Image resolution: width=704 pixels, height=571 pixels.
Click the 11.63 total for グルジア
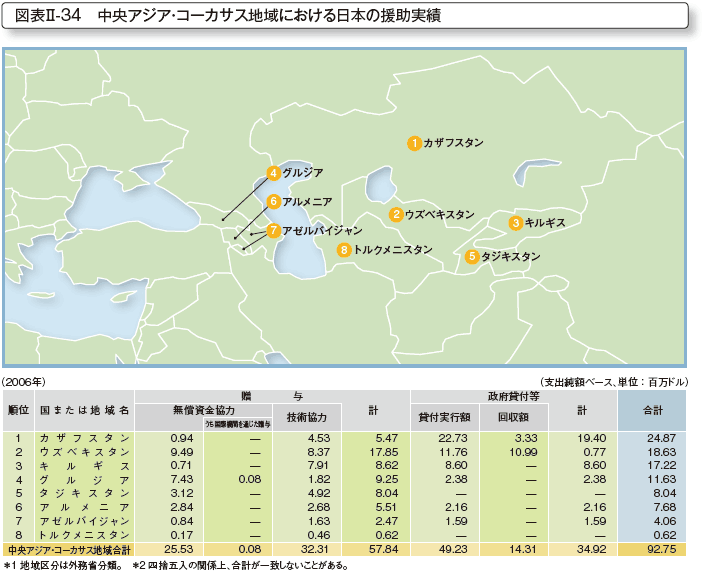coord(661,480)
